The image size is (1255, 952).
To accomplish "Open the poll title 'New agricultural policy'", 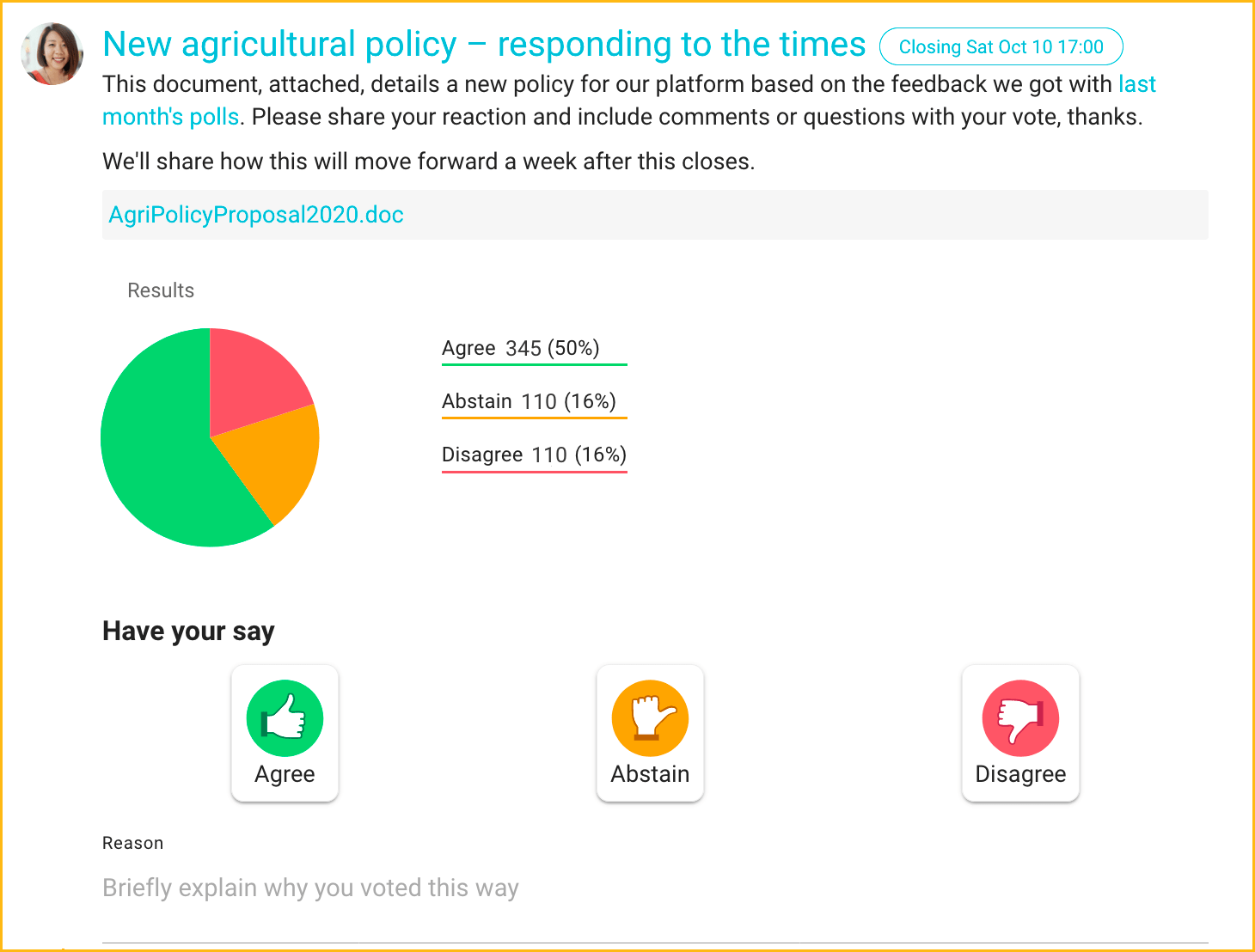I will point(484,45).
